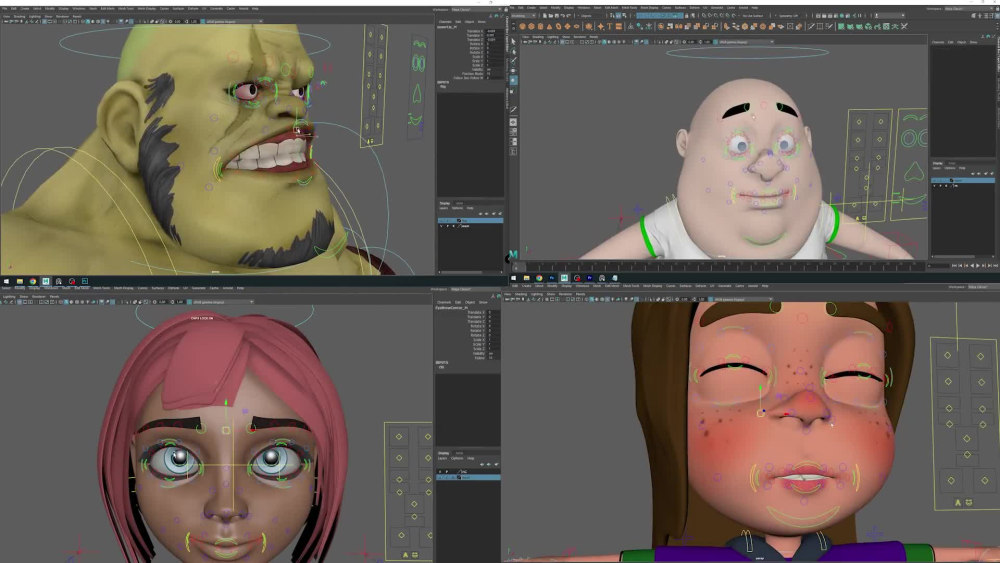Open Channels menu in pink-haired girl window channel box
This screenshot has width=1000, height=563.
tap(444, 302)
